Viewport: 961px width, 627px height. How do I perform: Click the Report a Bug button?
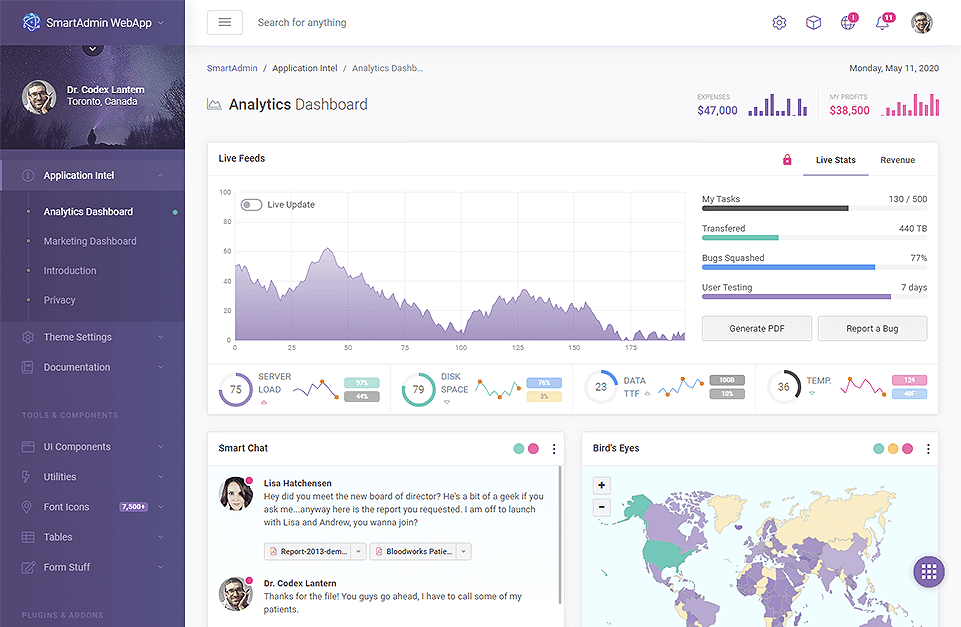pyautogui.click(x=872, y=329)
